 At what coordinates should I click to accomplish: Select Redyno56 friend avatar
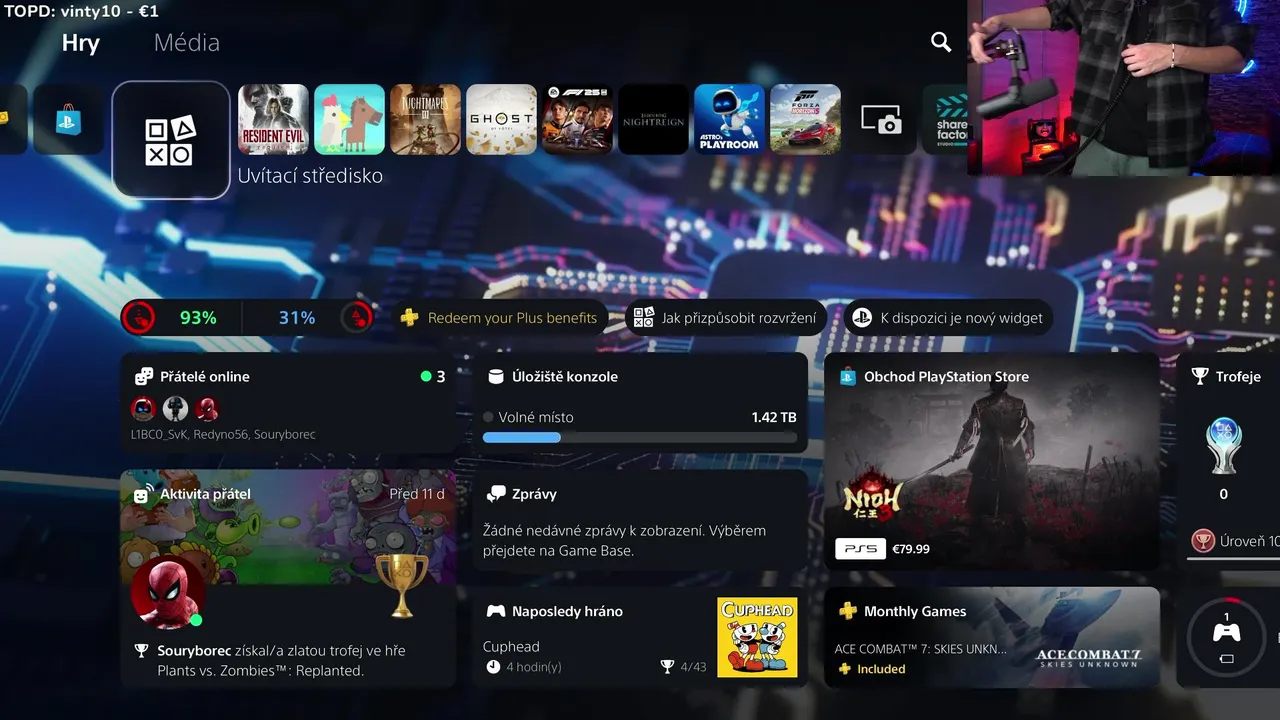(175, 408)
